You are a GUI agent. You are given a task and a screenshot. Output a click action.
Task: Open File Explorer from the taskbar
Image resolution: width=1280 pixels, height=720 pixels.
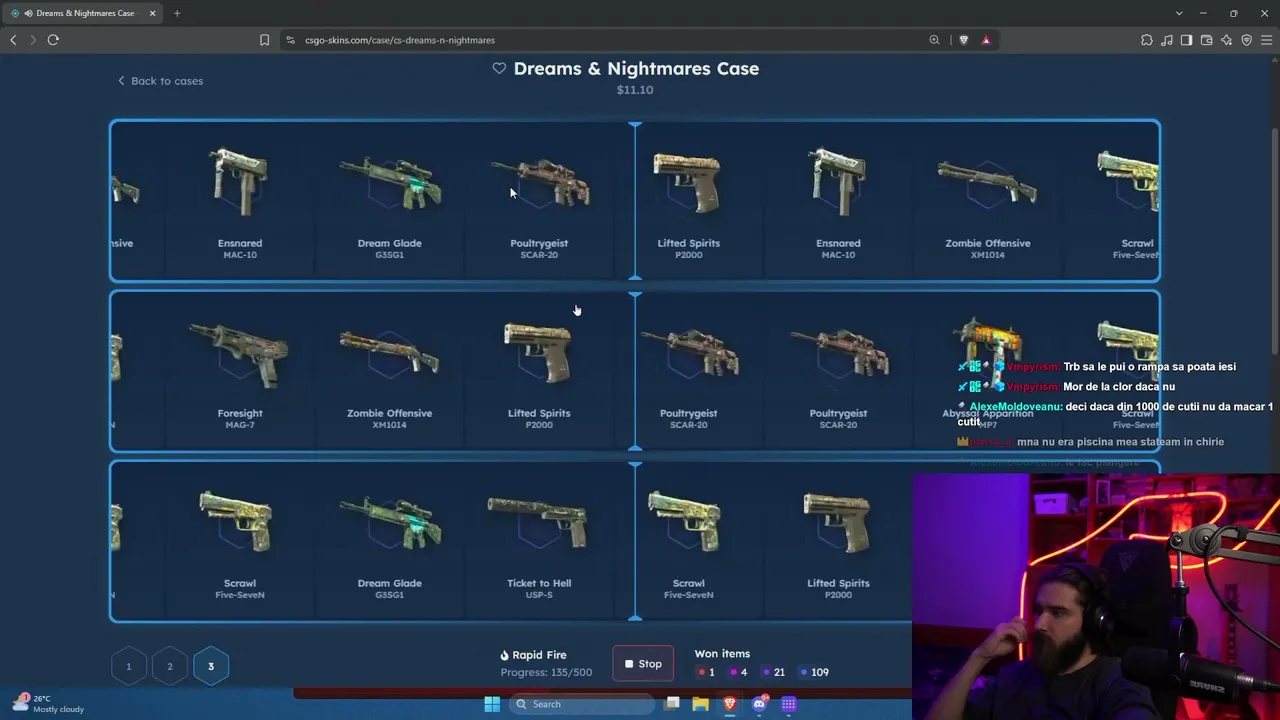click(701, 704)
